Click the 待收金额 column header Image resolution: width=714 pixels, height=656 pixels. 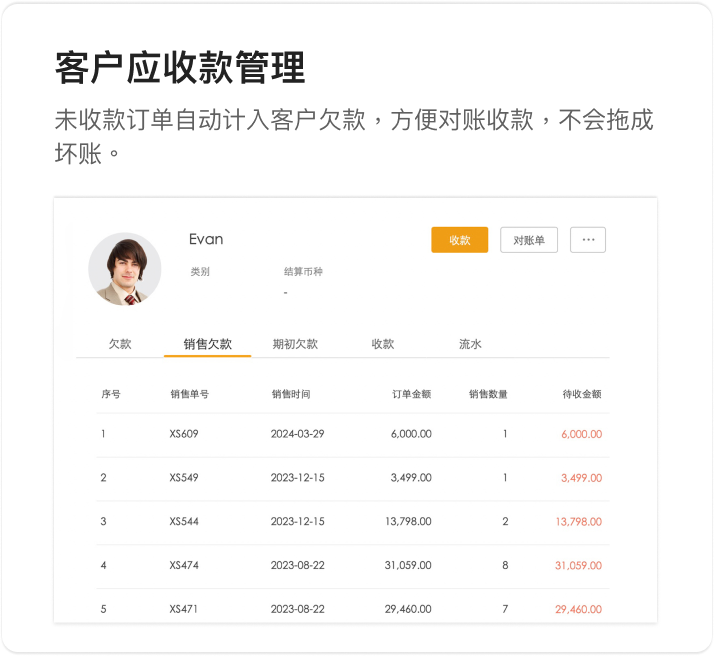(x=582, y=394)
